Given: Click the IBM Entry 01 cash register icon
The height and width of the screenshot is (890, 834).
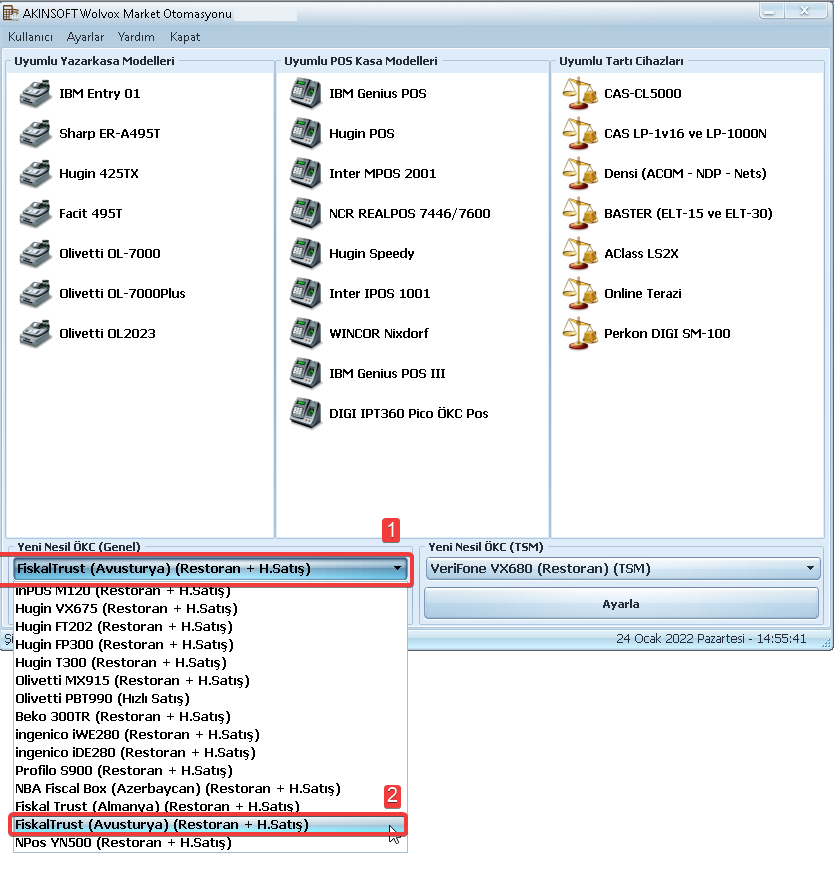Looking at the screenshot, I should pyautogui.click(x=35, y=94).
